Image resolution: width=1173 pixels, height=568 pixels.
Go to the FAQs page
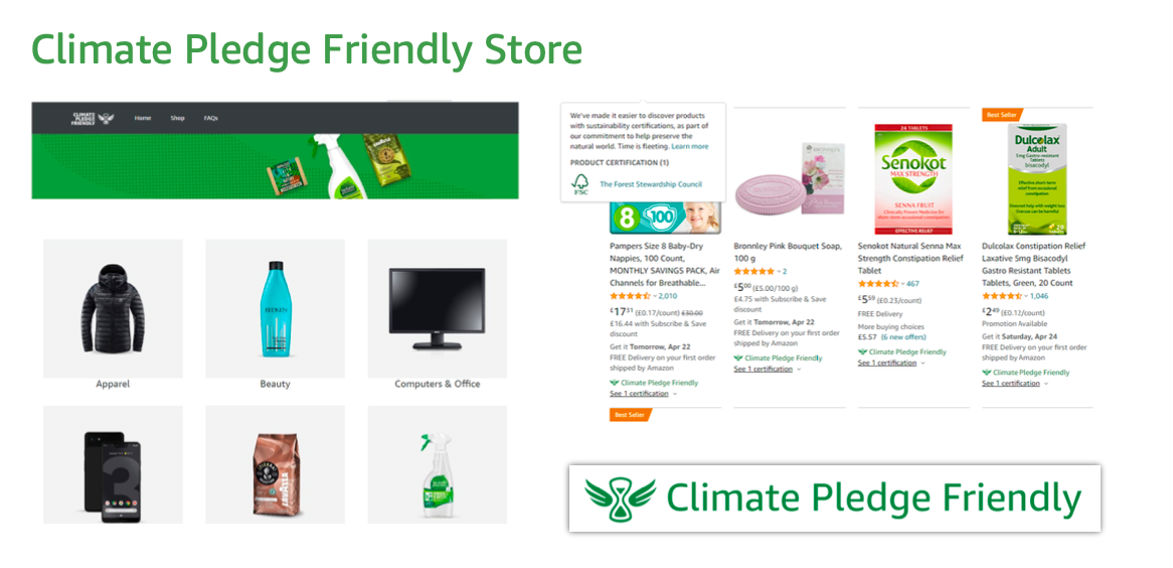(211, 118)
